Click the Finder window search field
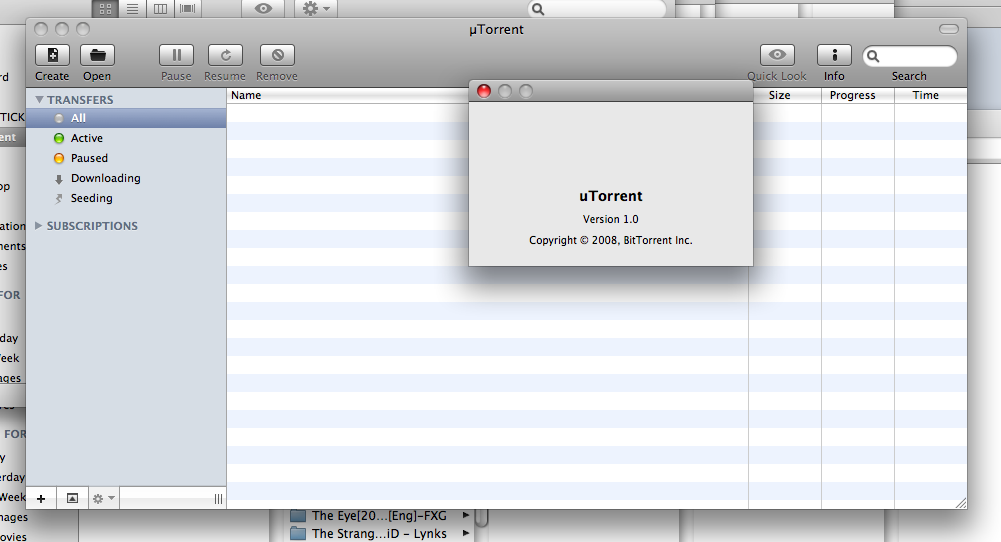 [x=597, y=9]
